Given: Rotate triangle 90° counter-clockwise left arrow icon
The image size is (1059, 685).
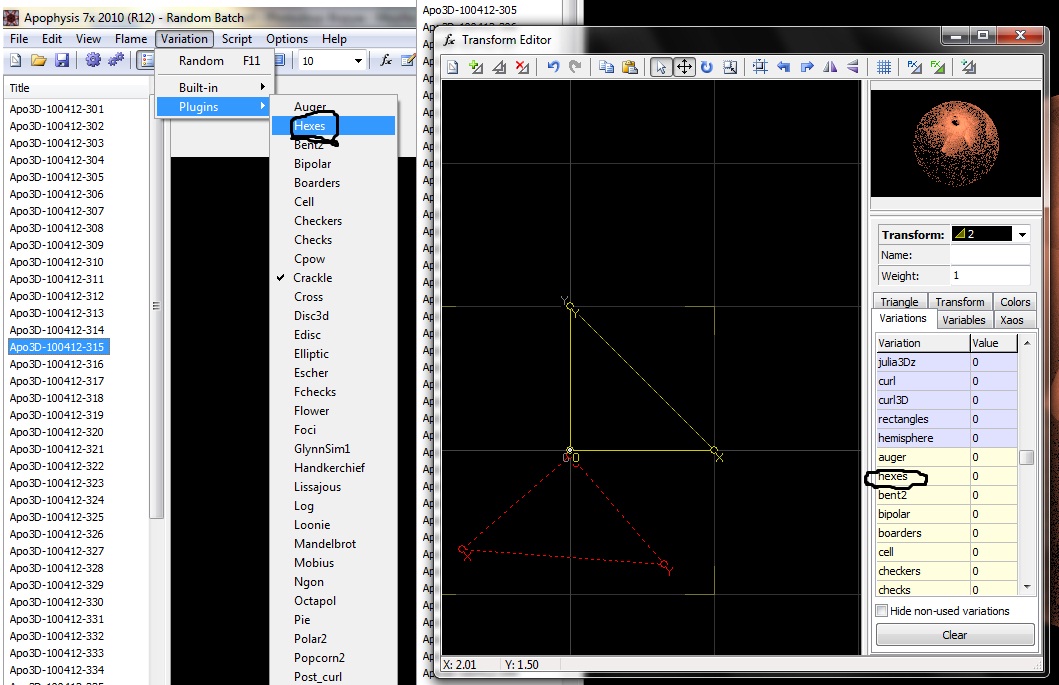Looking at the screenshot, I should (783, 67).
